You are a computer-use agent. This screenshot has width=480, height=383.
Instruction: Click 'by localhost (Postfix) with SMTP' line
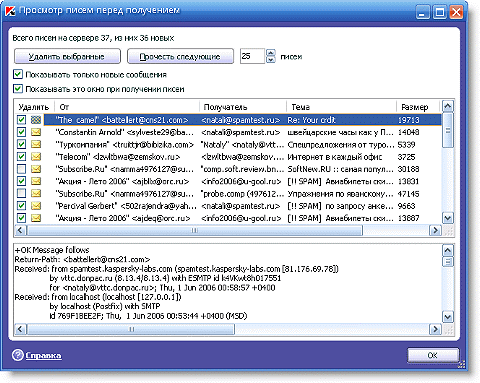pyautogui.click(x=105, y=306)
